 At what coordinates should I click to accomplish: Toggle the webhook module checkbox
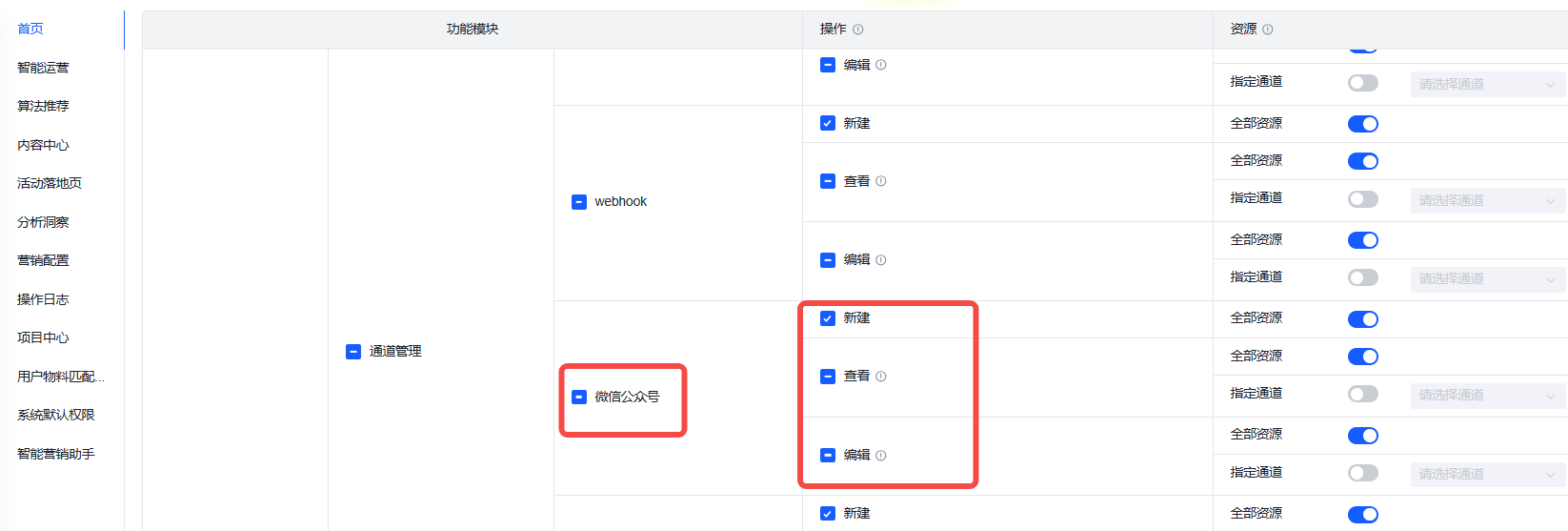point(579,202)
